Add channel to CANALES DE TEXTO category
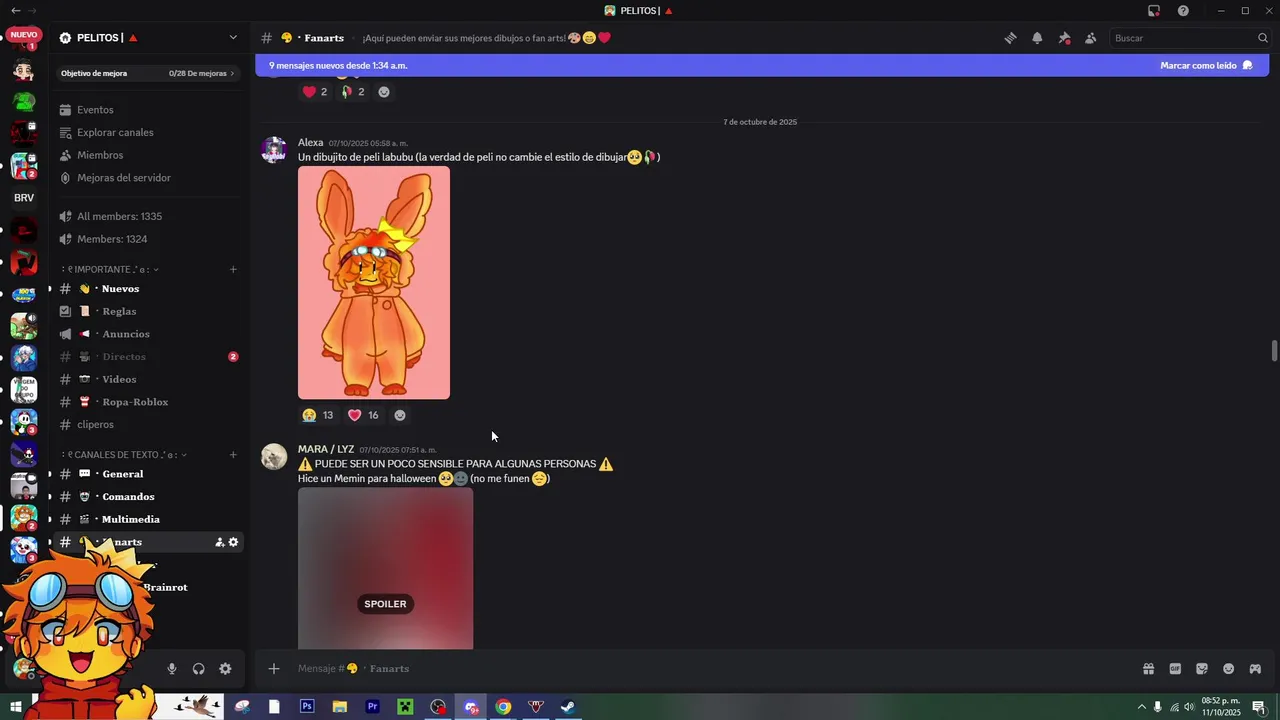 [x=233, y=455]
